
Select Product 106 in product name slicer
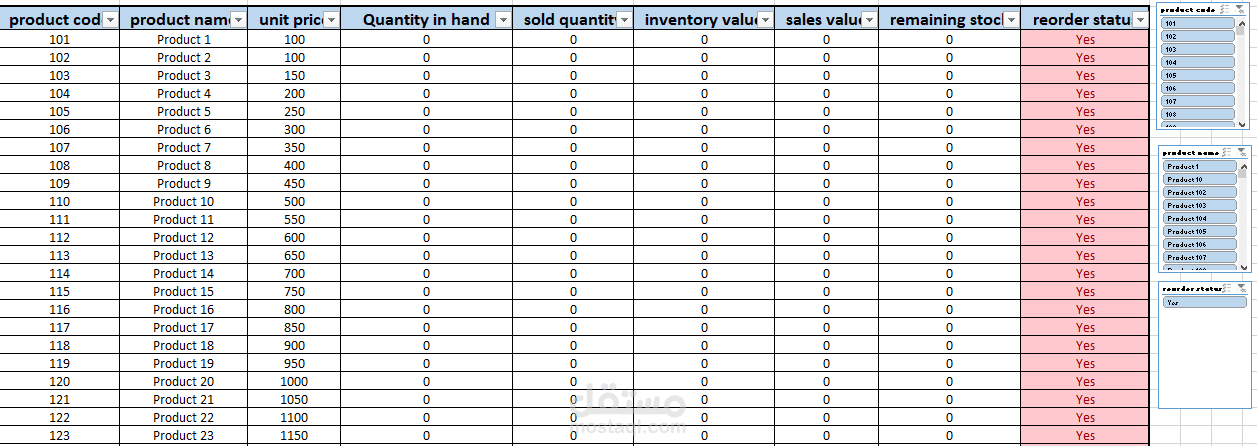tap(1200, 244)
